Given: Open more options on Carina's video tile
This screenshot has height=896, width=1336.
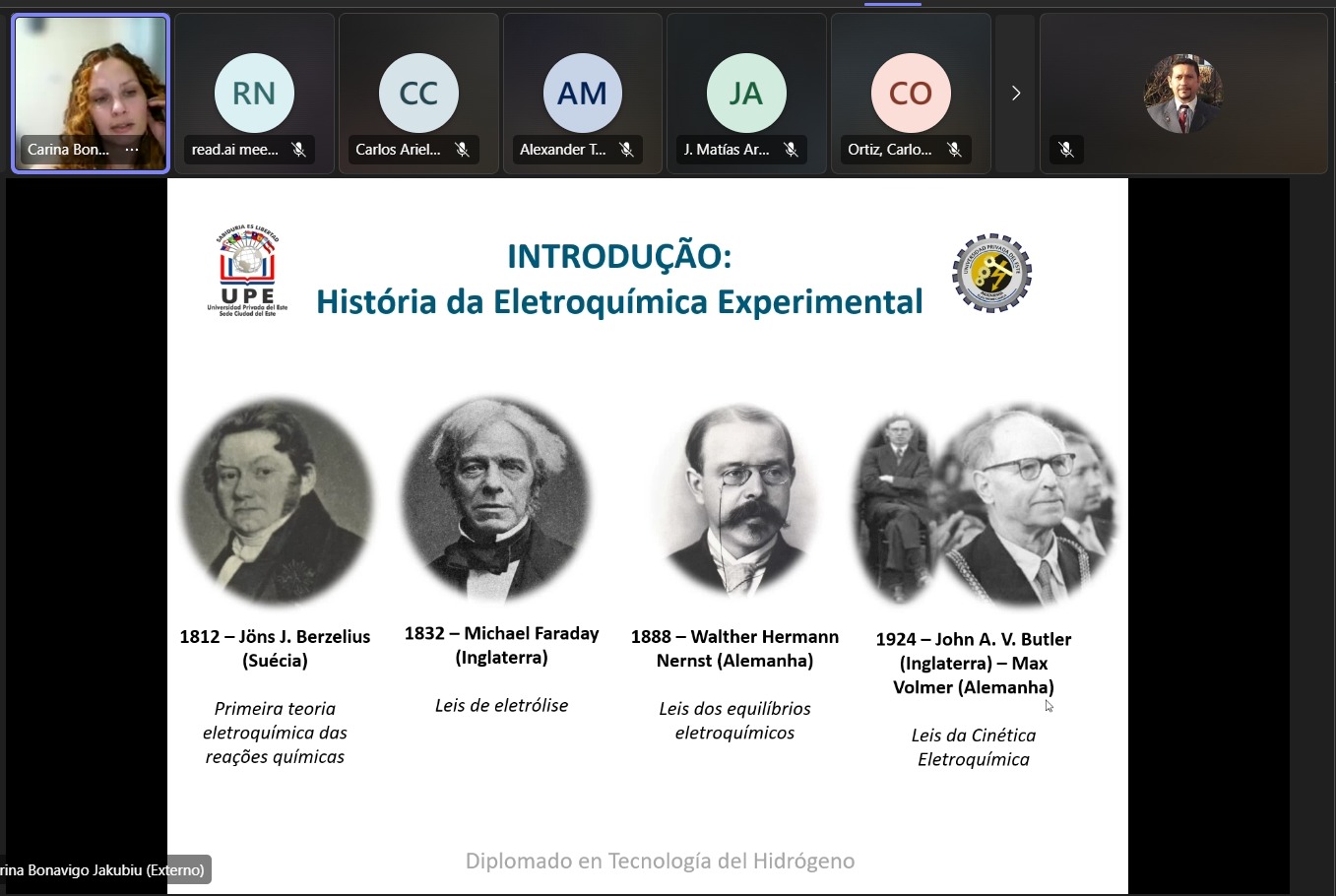Looking at the screenshot, I should (132, 150).
